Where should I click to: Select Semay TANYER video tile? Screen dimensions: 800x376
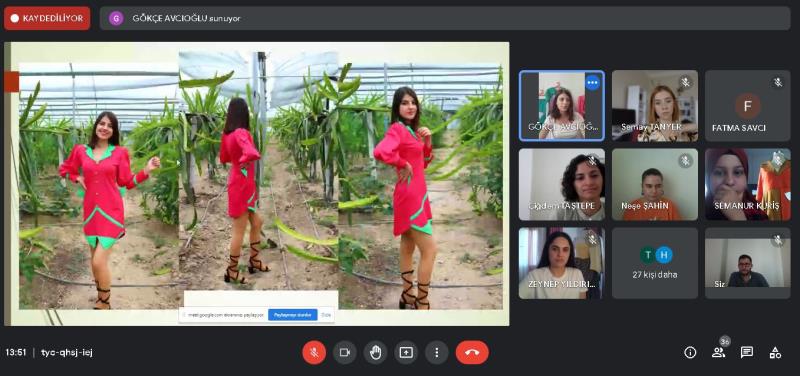coord(655,106)
